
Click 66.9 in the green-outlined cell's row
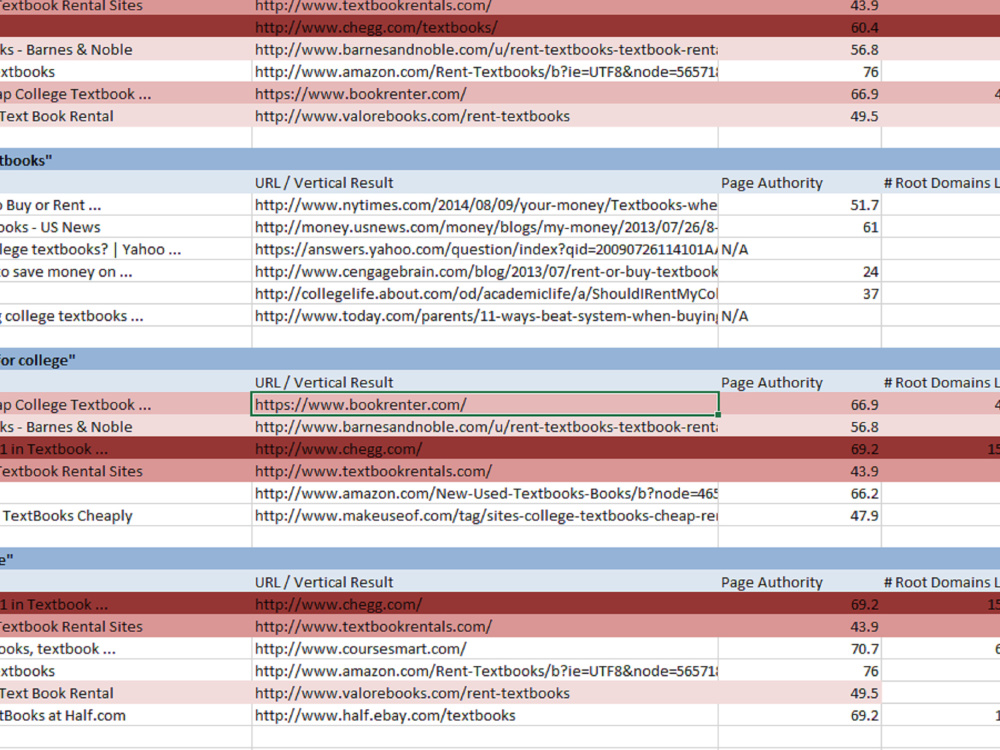tap(864, 405)
